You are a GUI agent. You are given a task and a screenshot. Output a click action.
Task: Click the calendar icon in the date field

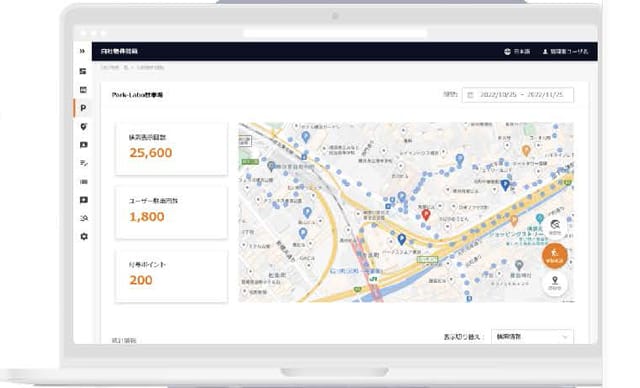click(470, 95)
